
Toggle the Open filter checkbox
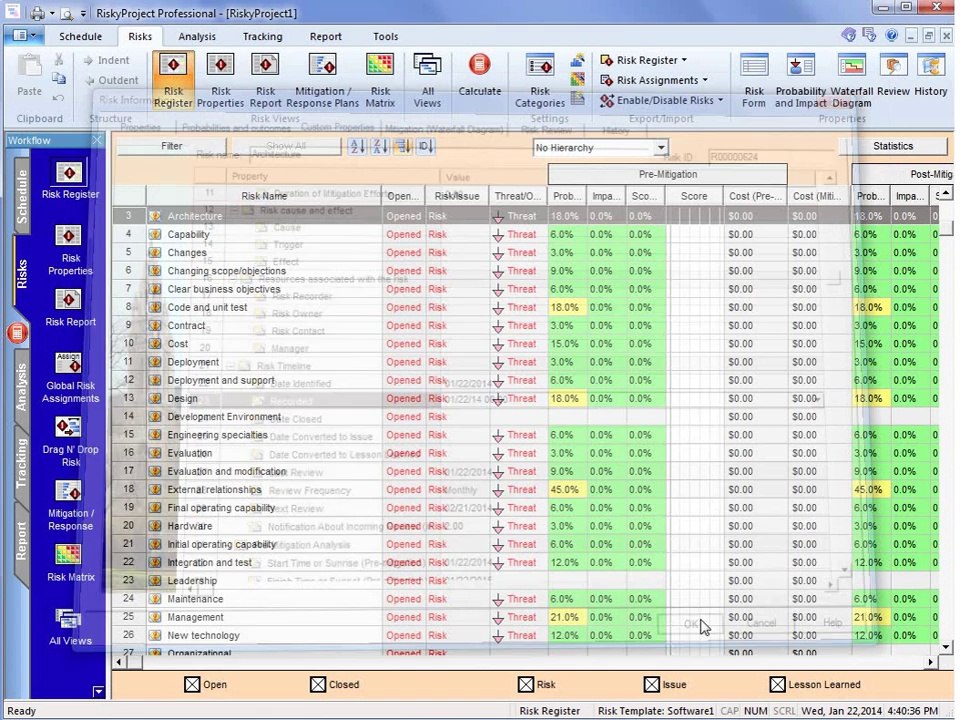192,684
